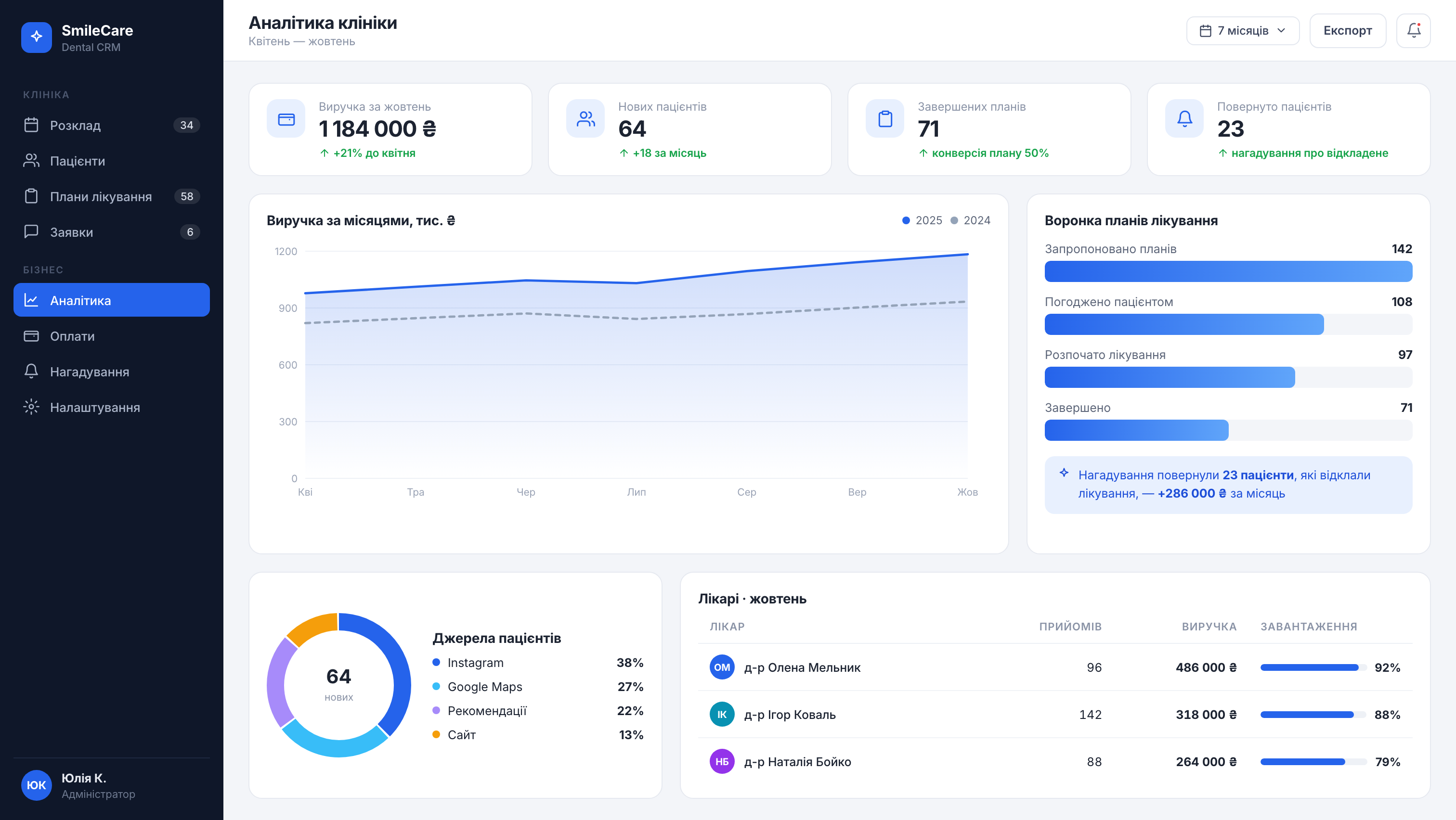
Task: Click the Заявки badge showing 6
Action: tap(190, 231)
